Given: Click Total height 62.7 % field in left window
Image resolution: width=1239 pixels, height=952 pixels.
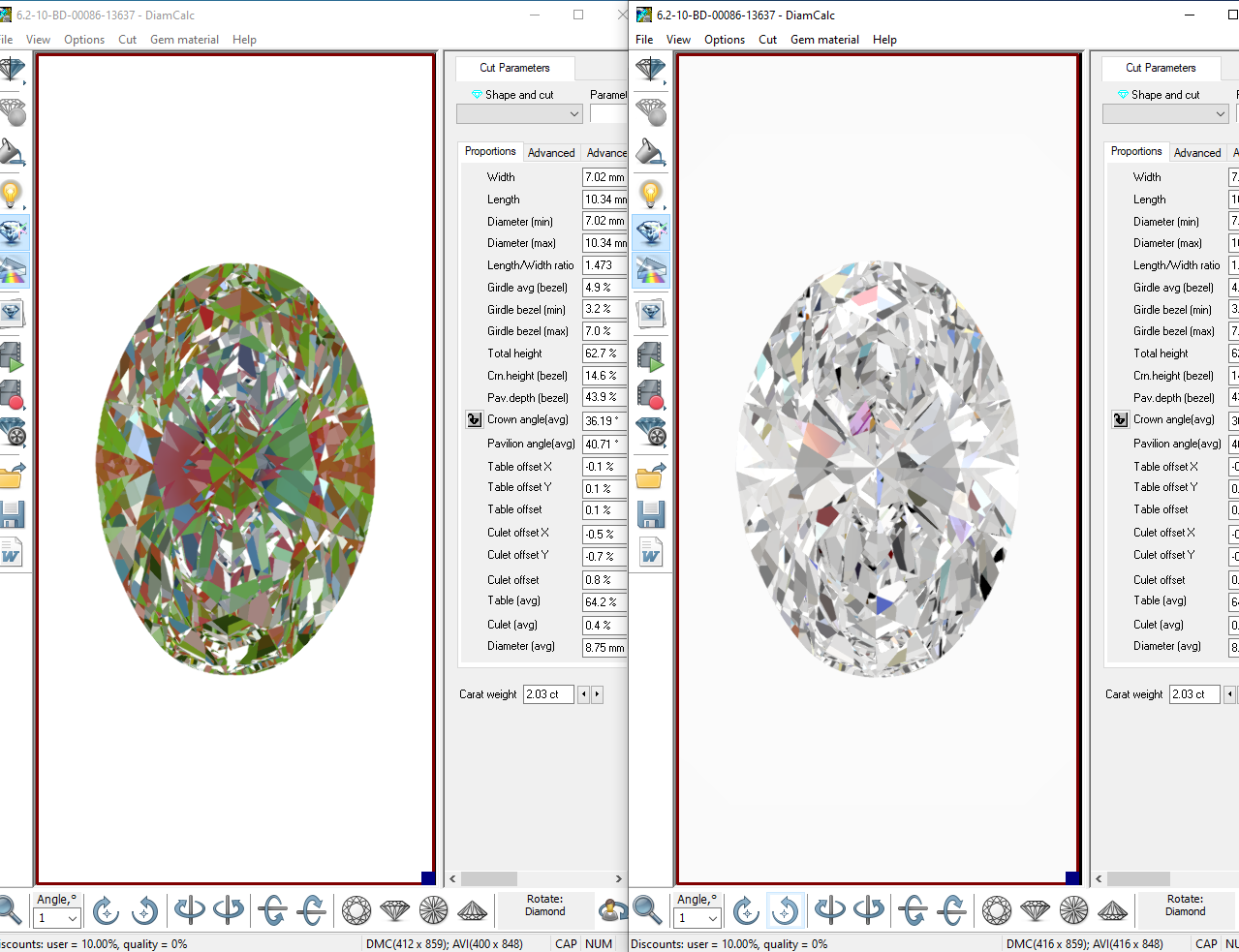Looking at the screenshot, I should pyautogui.click(x=604, y=353).
